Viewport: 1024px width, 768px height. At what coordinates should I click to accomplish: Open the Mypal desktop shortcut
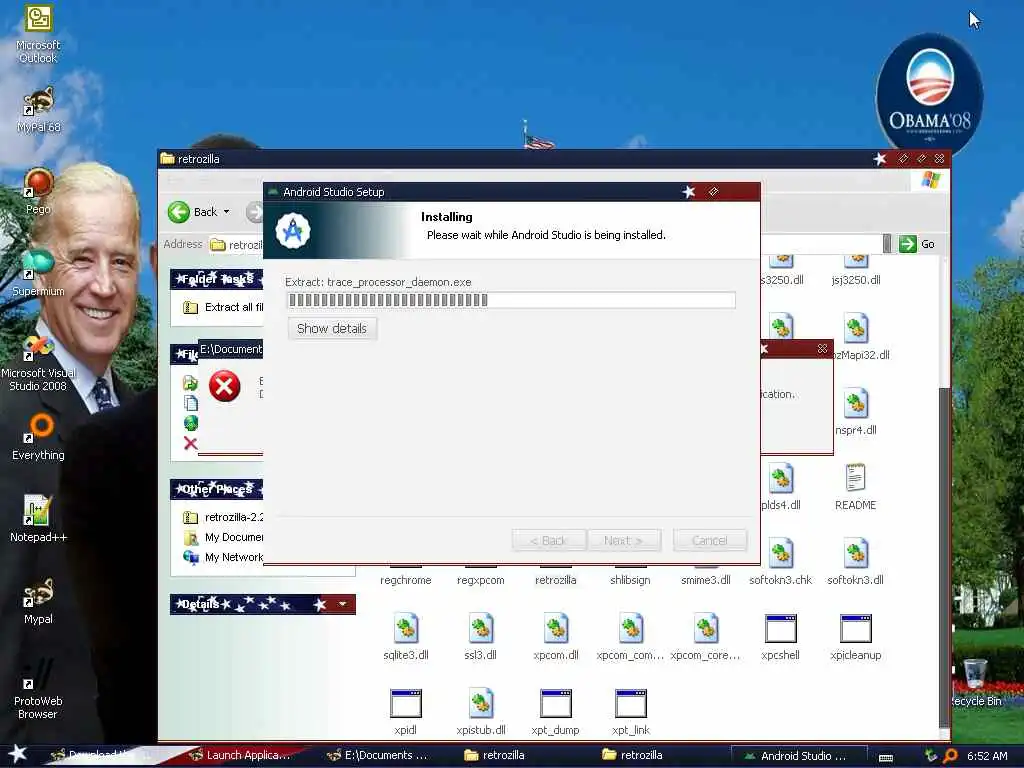tap(38, 601)
